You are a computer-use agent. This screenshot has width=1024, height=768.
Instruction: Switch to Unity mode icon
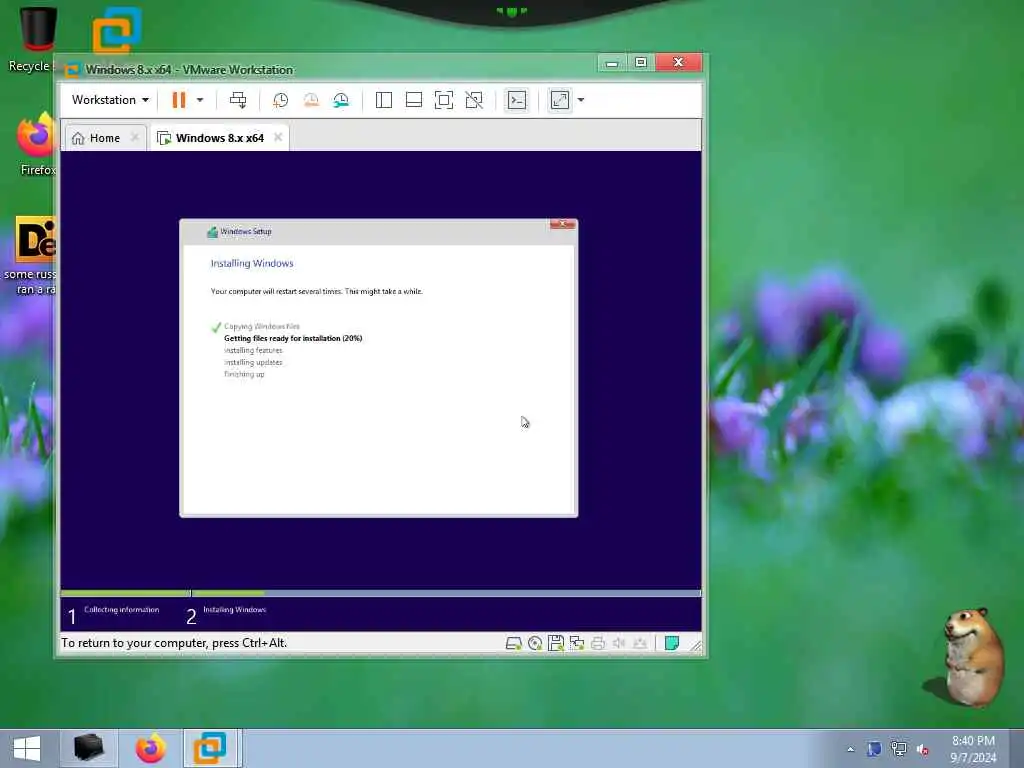(474, 100)
